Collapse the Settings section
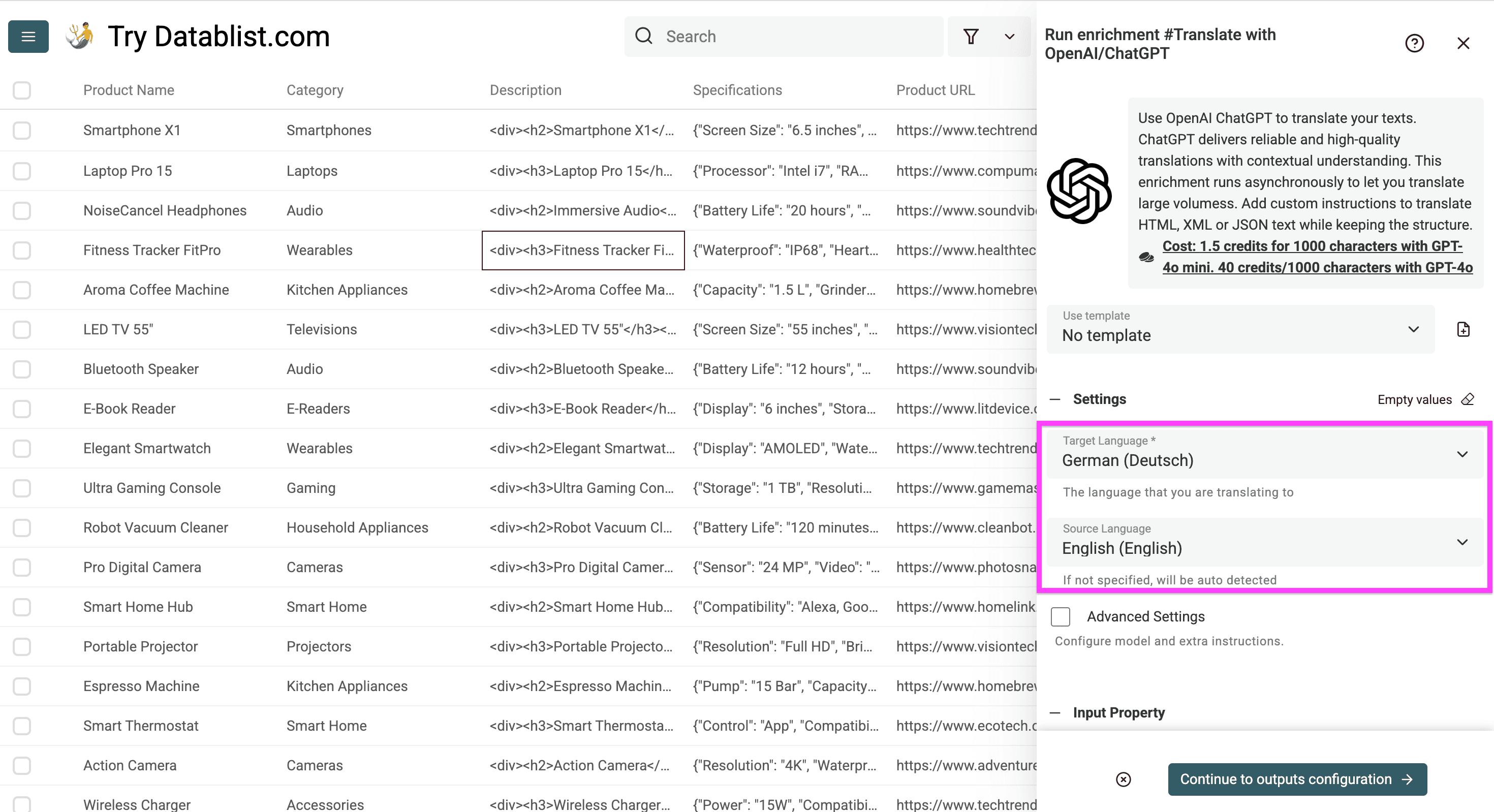Viewport: 1494px width, 812px height. tap(1055, 399)
